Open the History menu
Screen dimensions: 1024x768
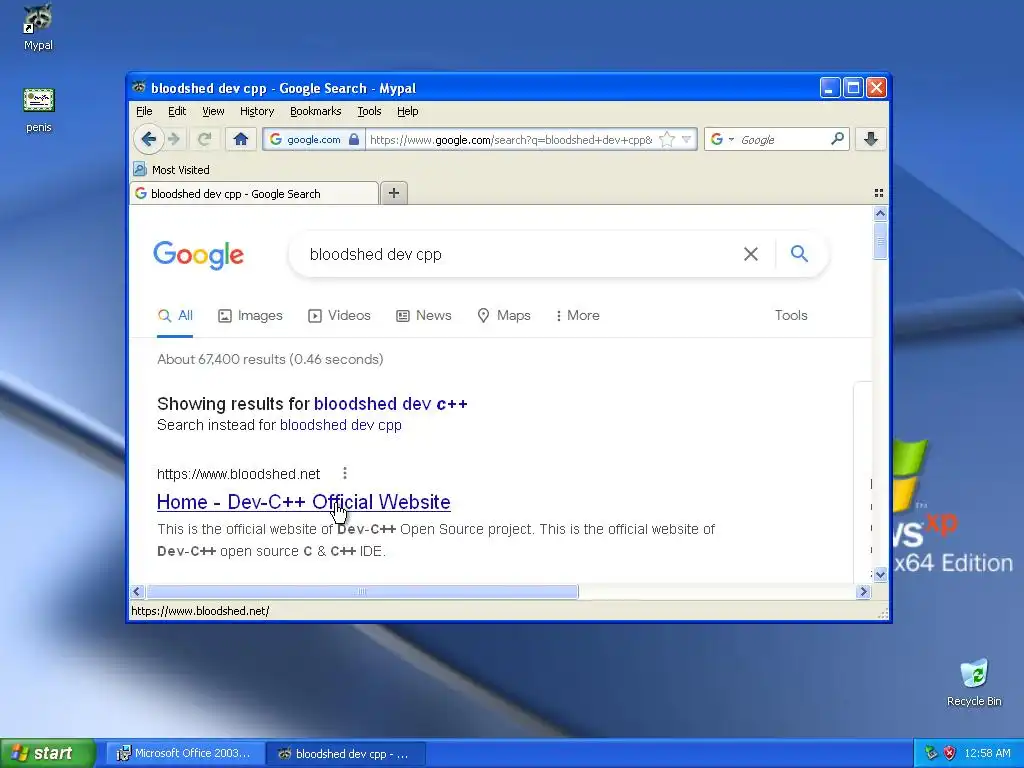(x=257, y=111)
